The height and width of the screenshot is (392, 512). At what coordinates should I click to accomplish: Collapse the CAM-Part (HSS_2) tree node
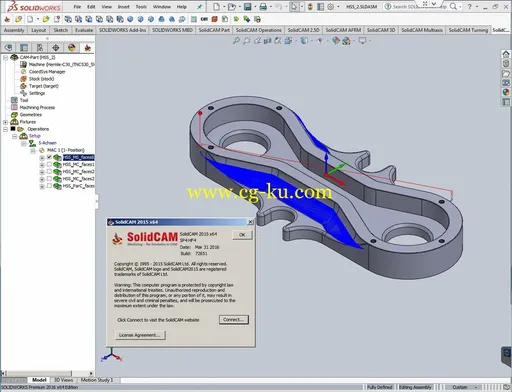5,58
